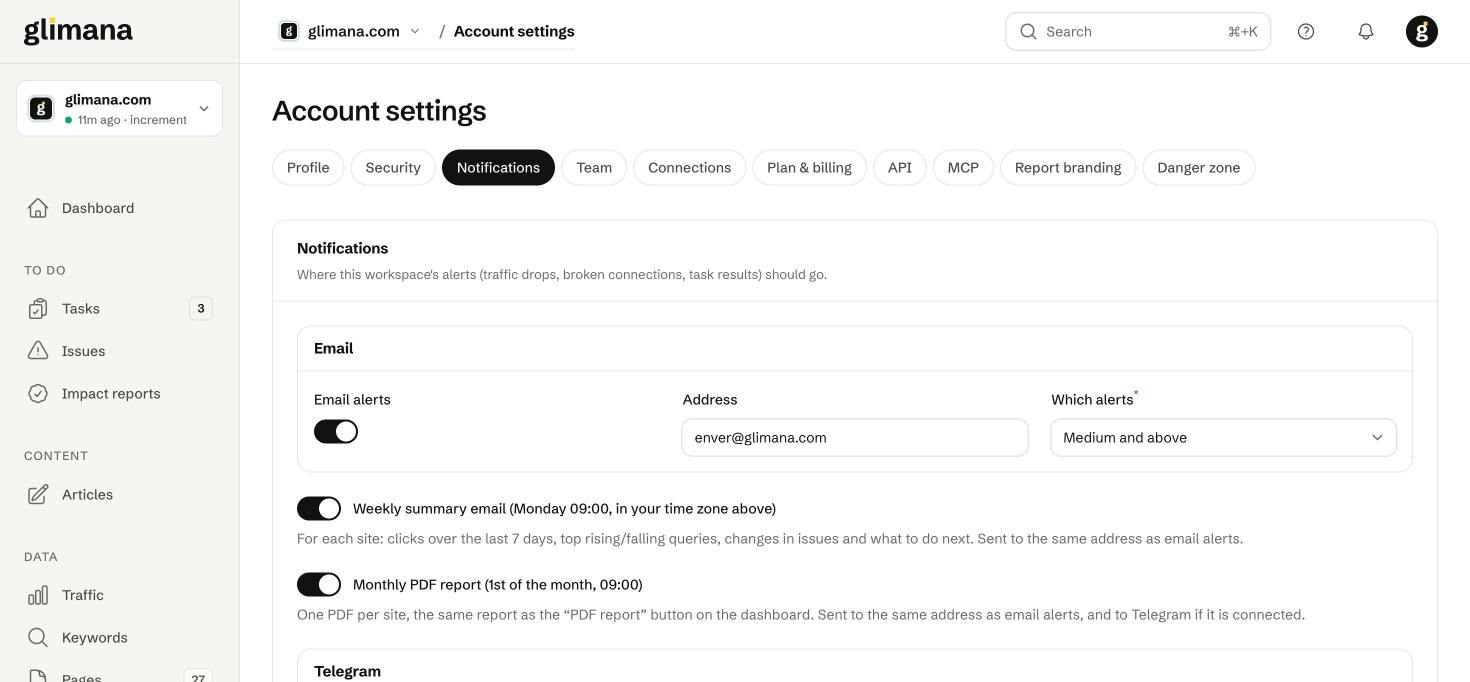Screen dimensions: 1470x682
Task: Open the Plan & billing tab
Action: pos(809,167)
